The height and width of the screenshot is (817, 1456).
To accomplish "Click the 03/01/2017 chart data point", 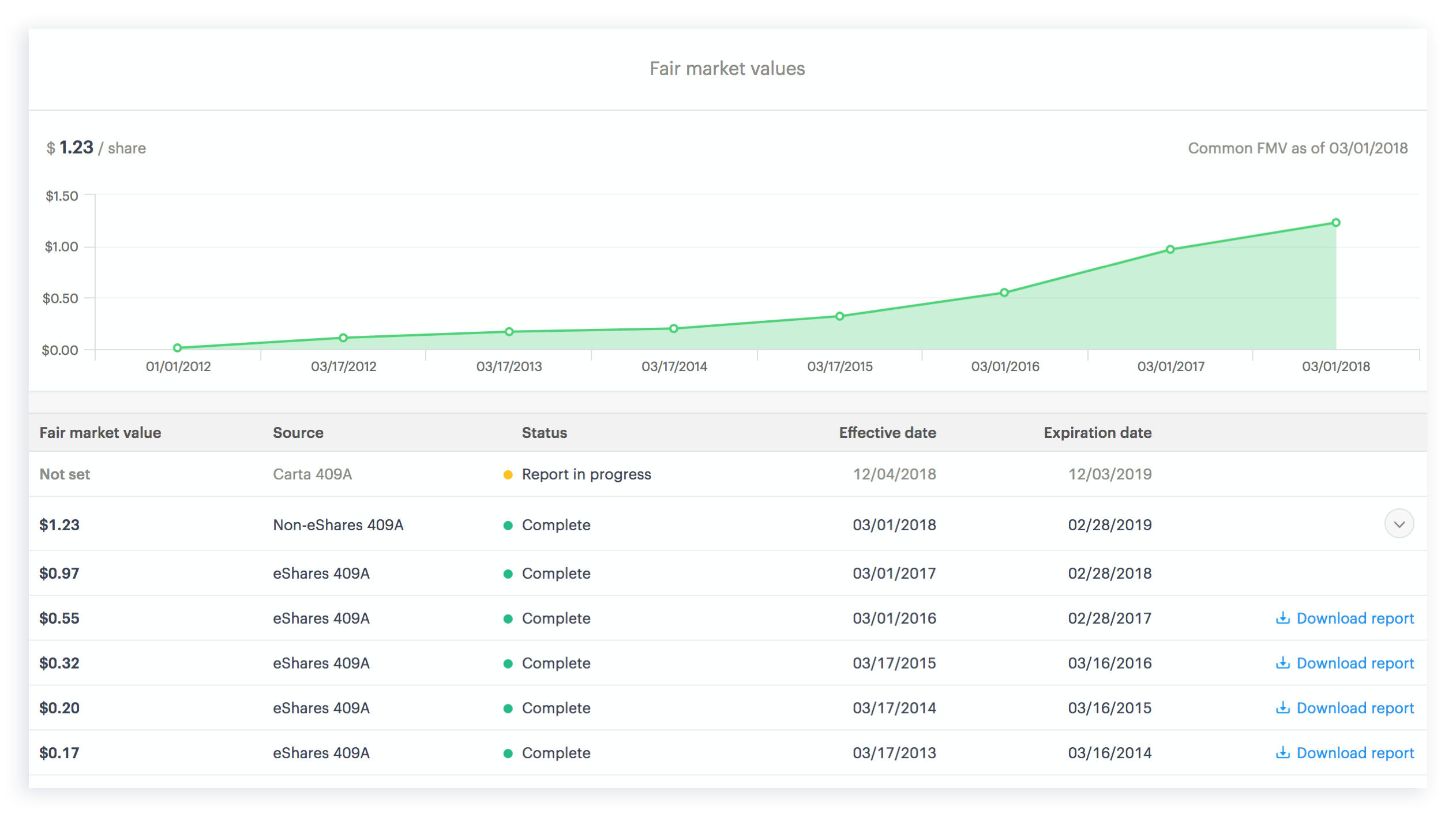I will point(1170,250).
